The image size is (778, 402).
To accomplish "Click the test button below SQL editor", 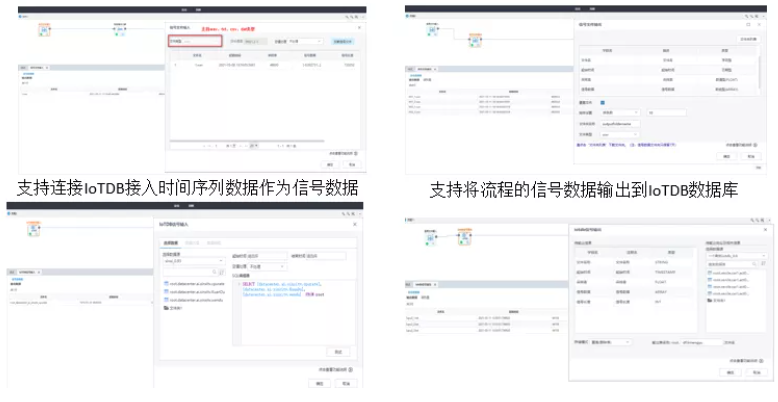I will [x=338, y=351].
